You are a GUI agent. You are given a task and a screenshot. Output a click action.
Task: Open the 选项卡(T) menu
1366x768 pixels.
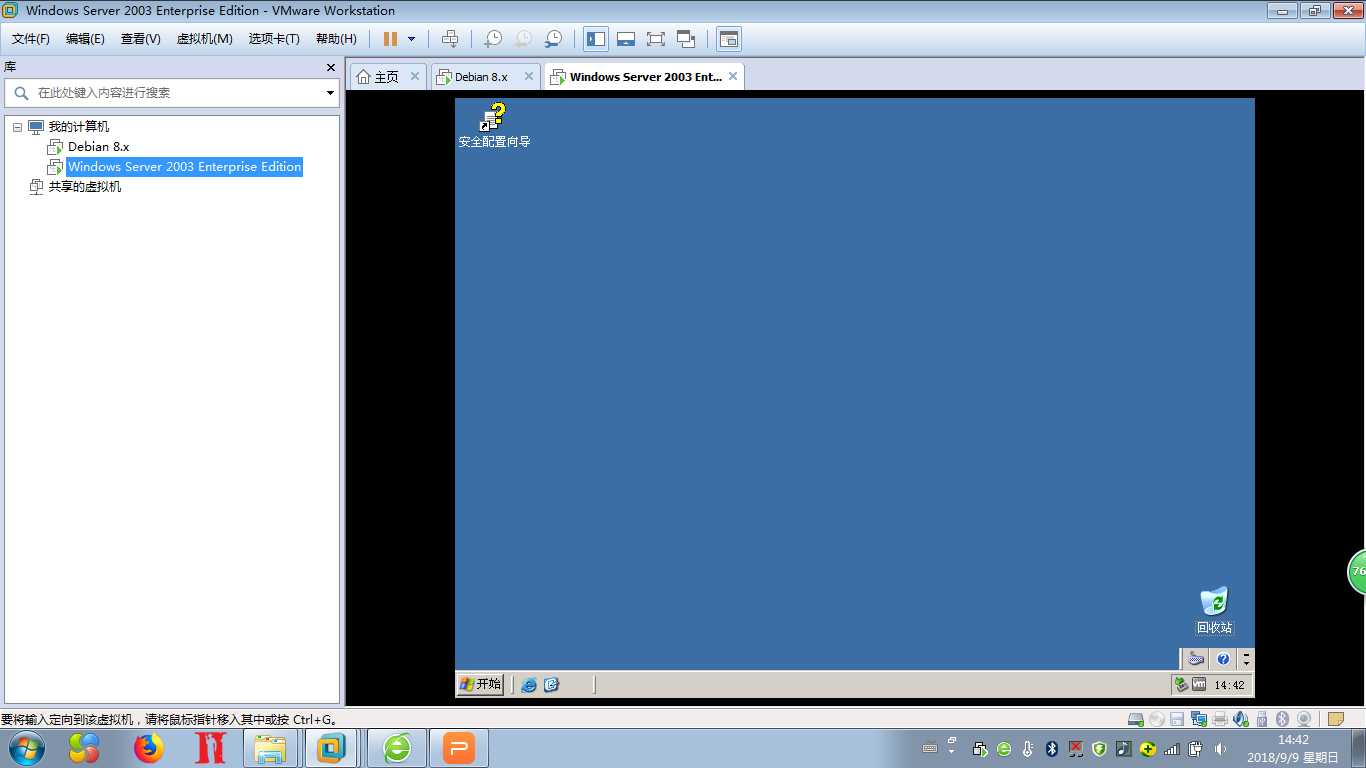click(274, 39)
